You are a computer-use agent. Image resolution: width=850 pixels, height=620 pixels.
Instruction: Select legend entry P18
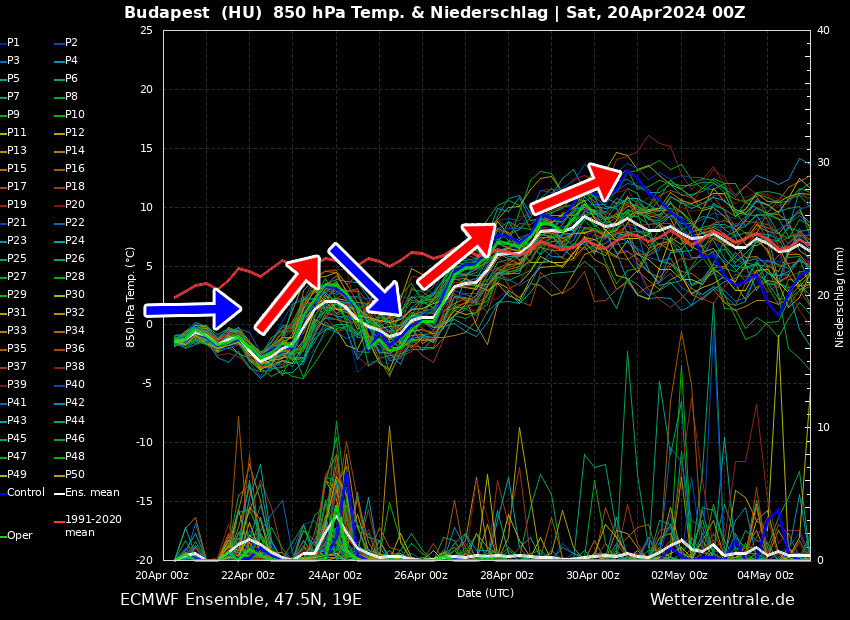tap(69, 186)
